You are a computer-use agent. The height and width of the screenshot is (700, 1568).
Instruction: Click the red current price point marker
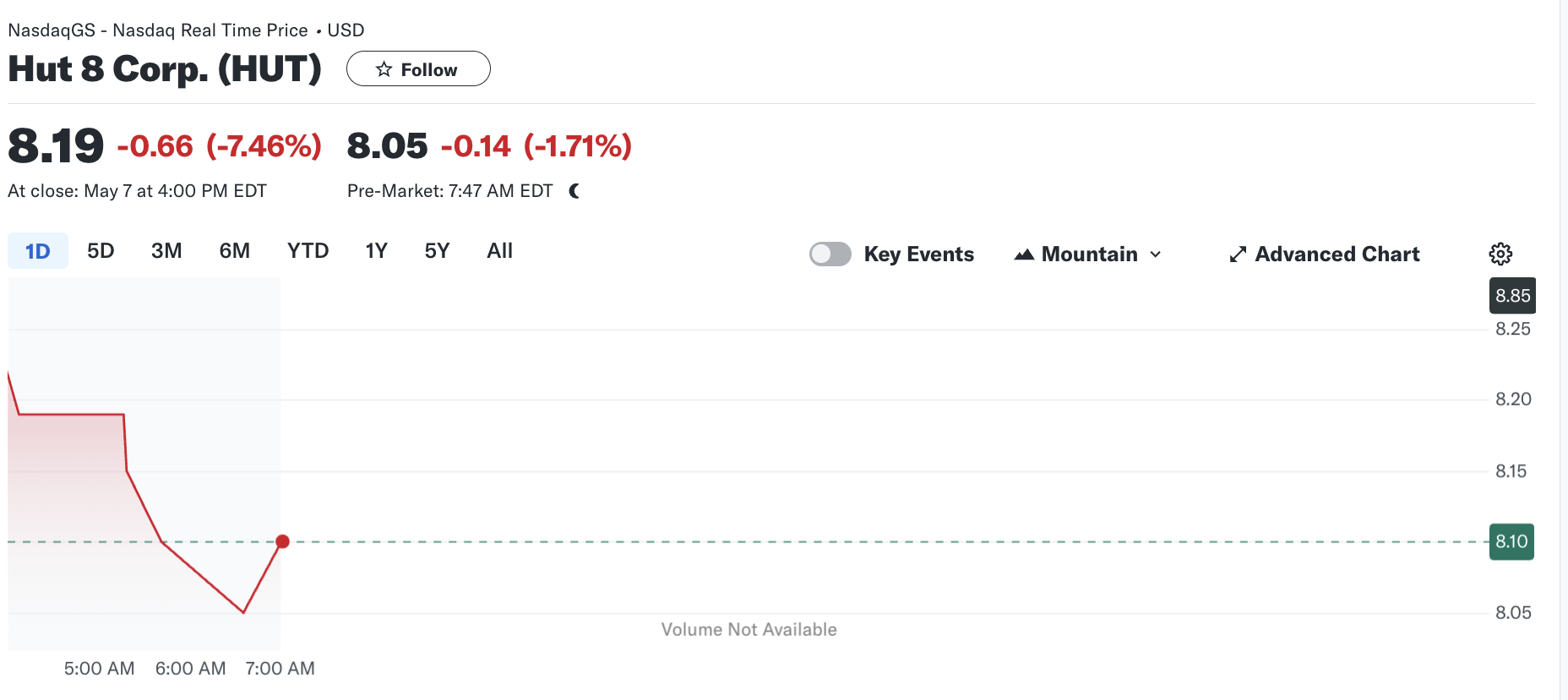283,541
